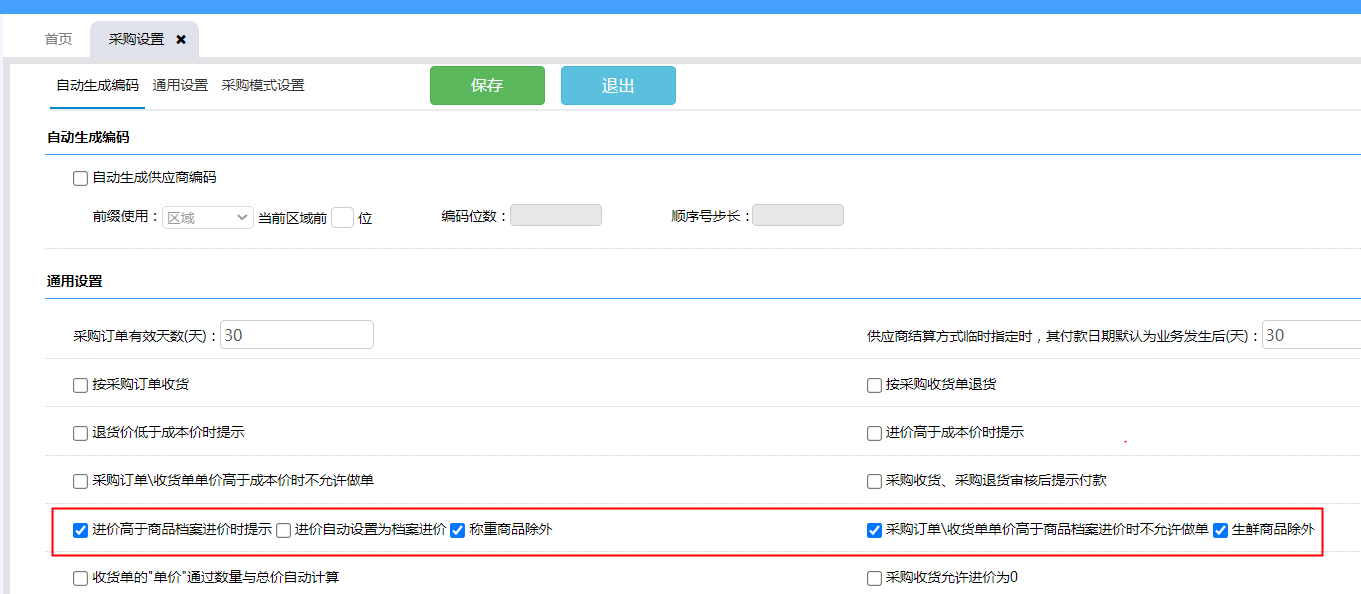
Task: Click the 顺序号步长 input field
Action: tap(798, 215)
